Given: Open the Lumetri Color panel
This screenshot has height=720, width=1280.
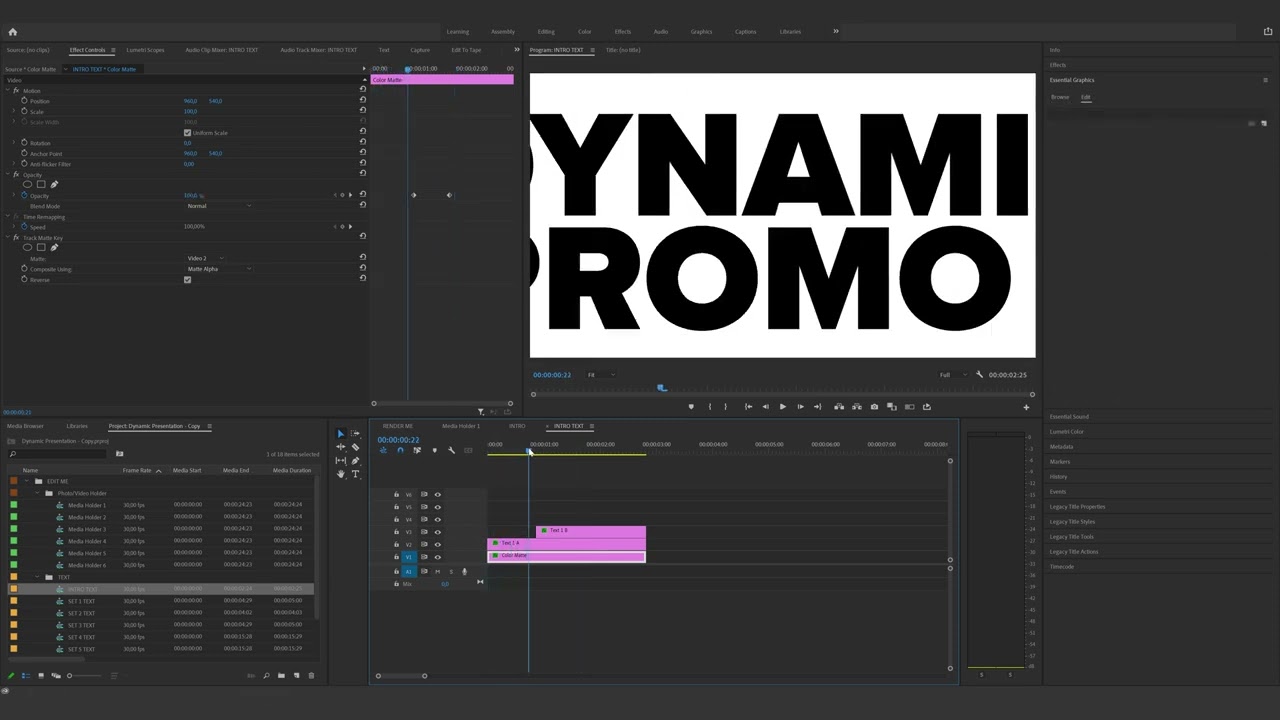Looking at the screenshot, I should tap(1067, 432).
